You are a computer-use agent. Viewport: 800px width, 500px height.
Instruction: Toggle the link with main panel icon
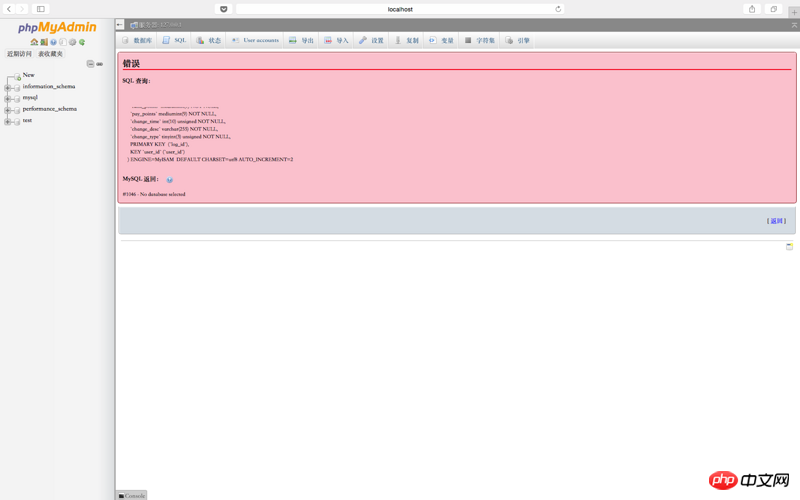[x=99, y=64]
